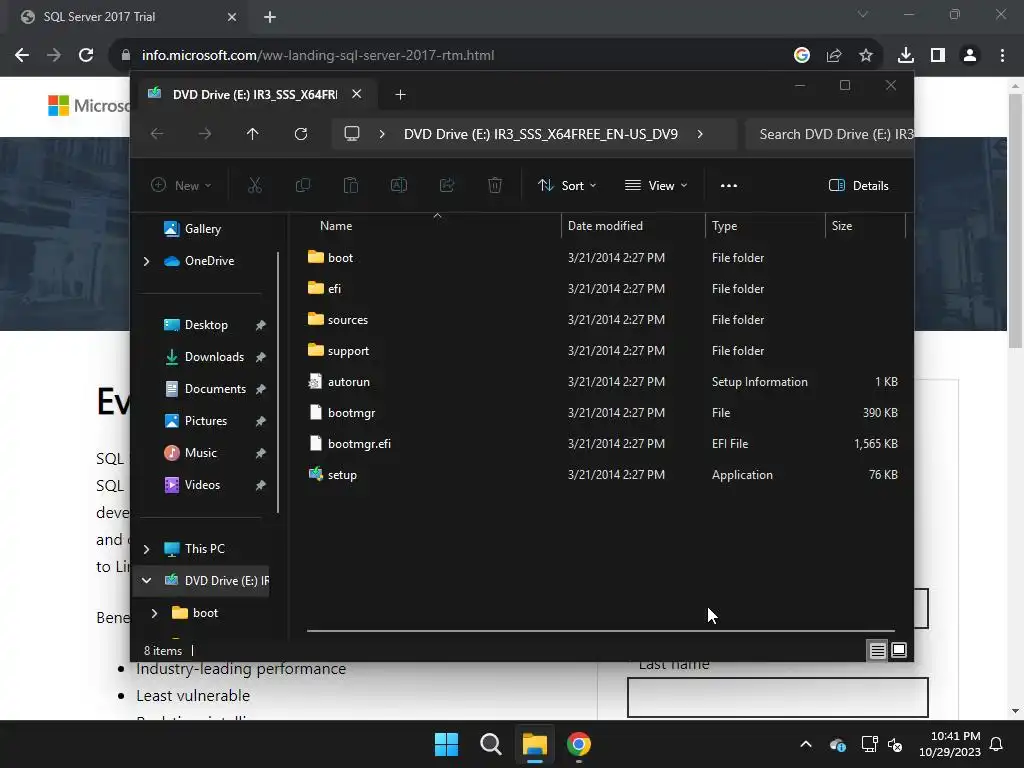
Task: Click the Rename icon in Explorer toolbar
Action: pos(399,185)
